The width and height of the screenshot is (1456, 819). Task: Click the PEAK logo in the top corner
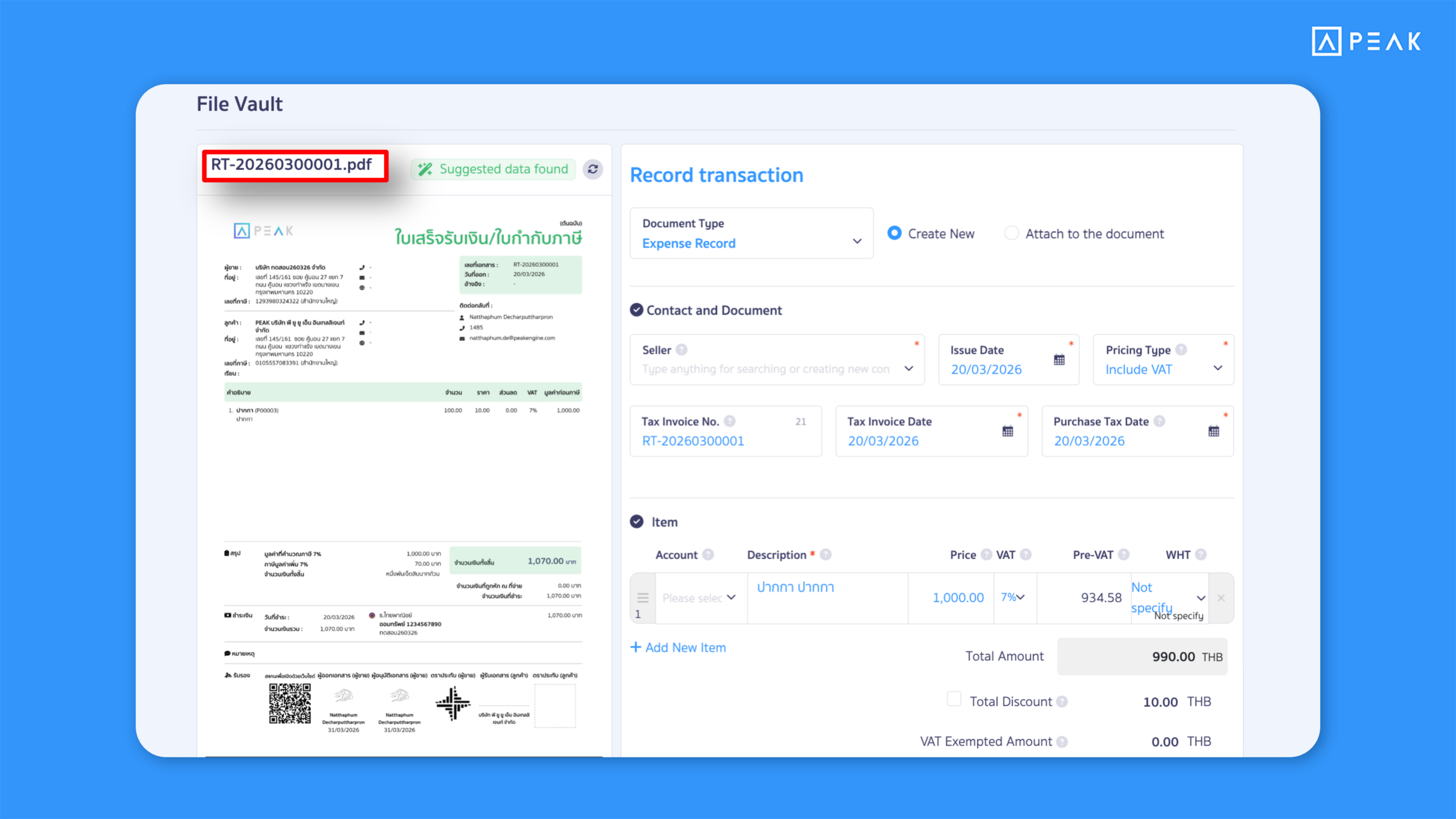coord(1365,41)
